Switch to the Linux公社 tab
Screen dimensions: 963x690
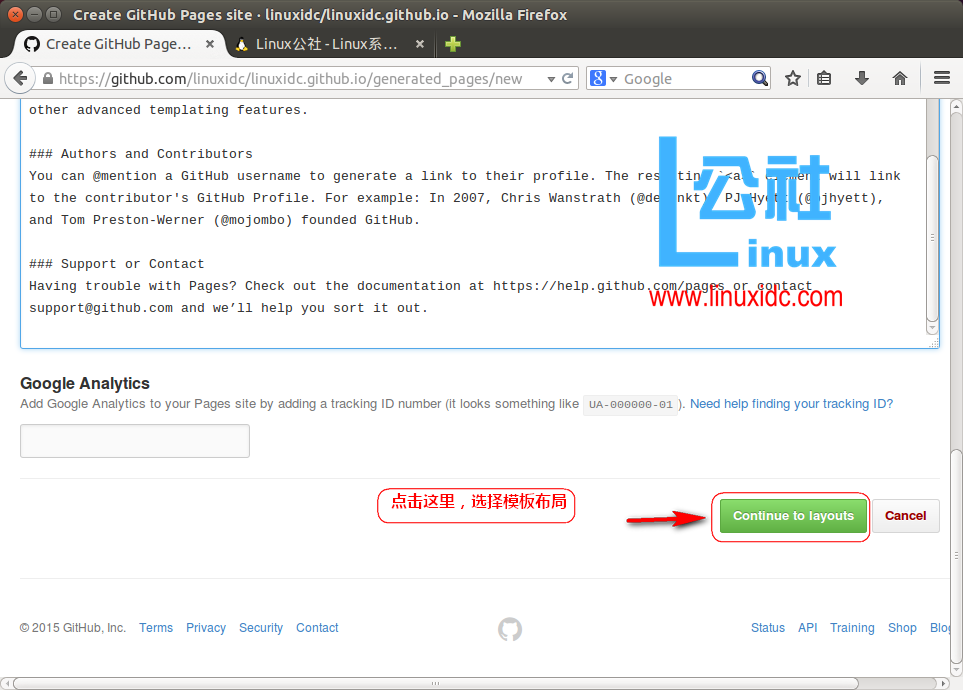[x=326, y=44]
